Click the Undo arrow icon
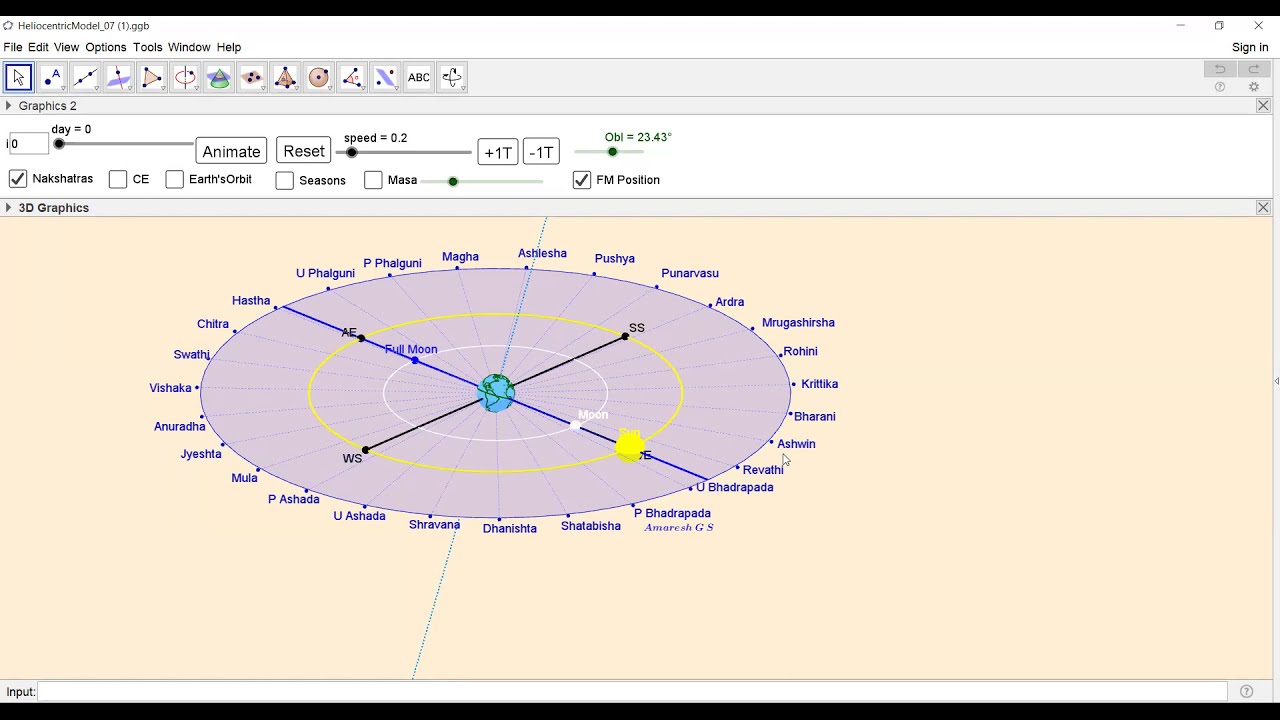Image resolution: width=1280 pixels, height=720 pixels. (x=1220, y=69)
